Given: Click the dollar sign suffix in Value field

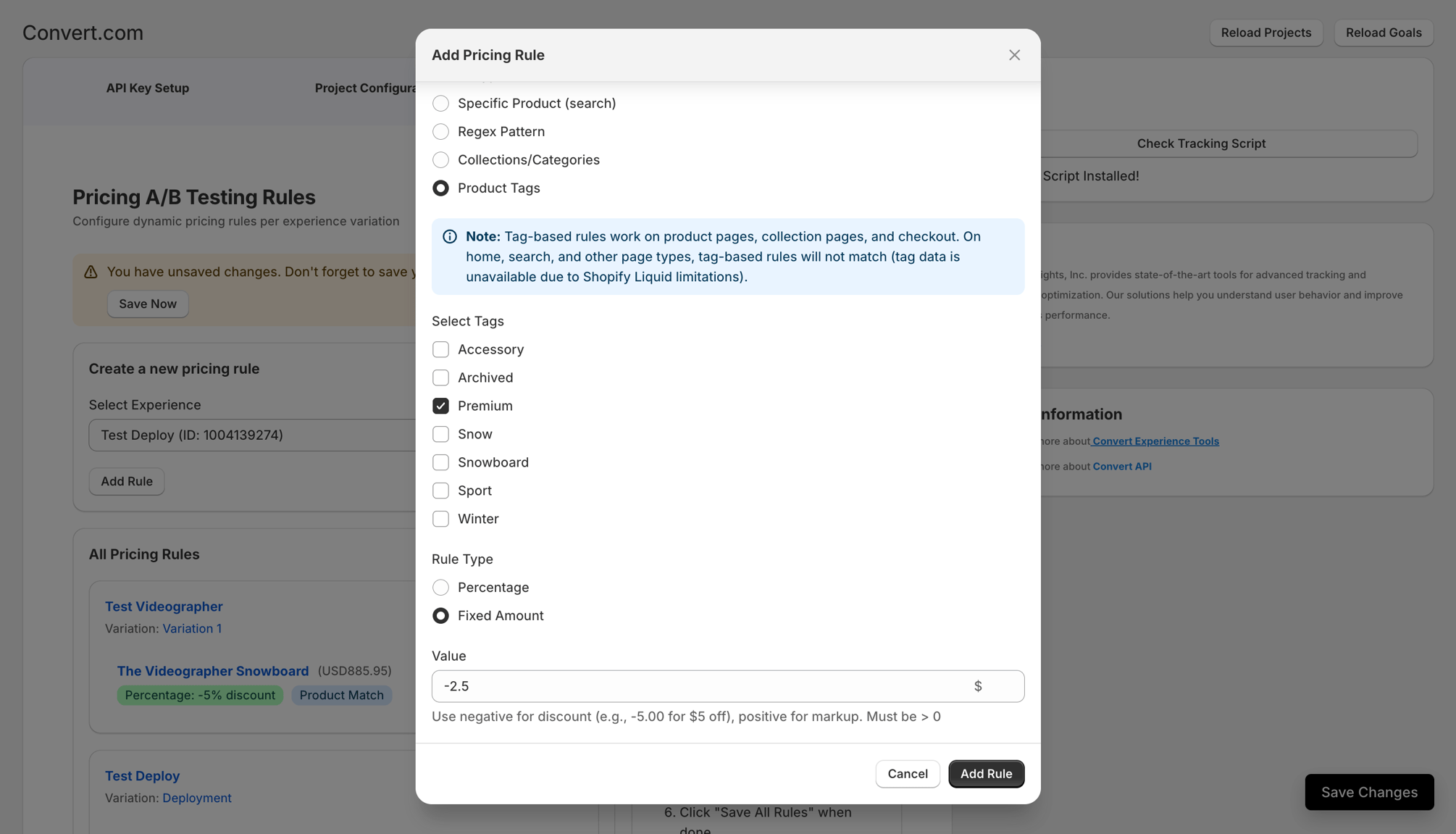Looking at the screenshot, I should (978, 686).
